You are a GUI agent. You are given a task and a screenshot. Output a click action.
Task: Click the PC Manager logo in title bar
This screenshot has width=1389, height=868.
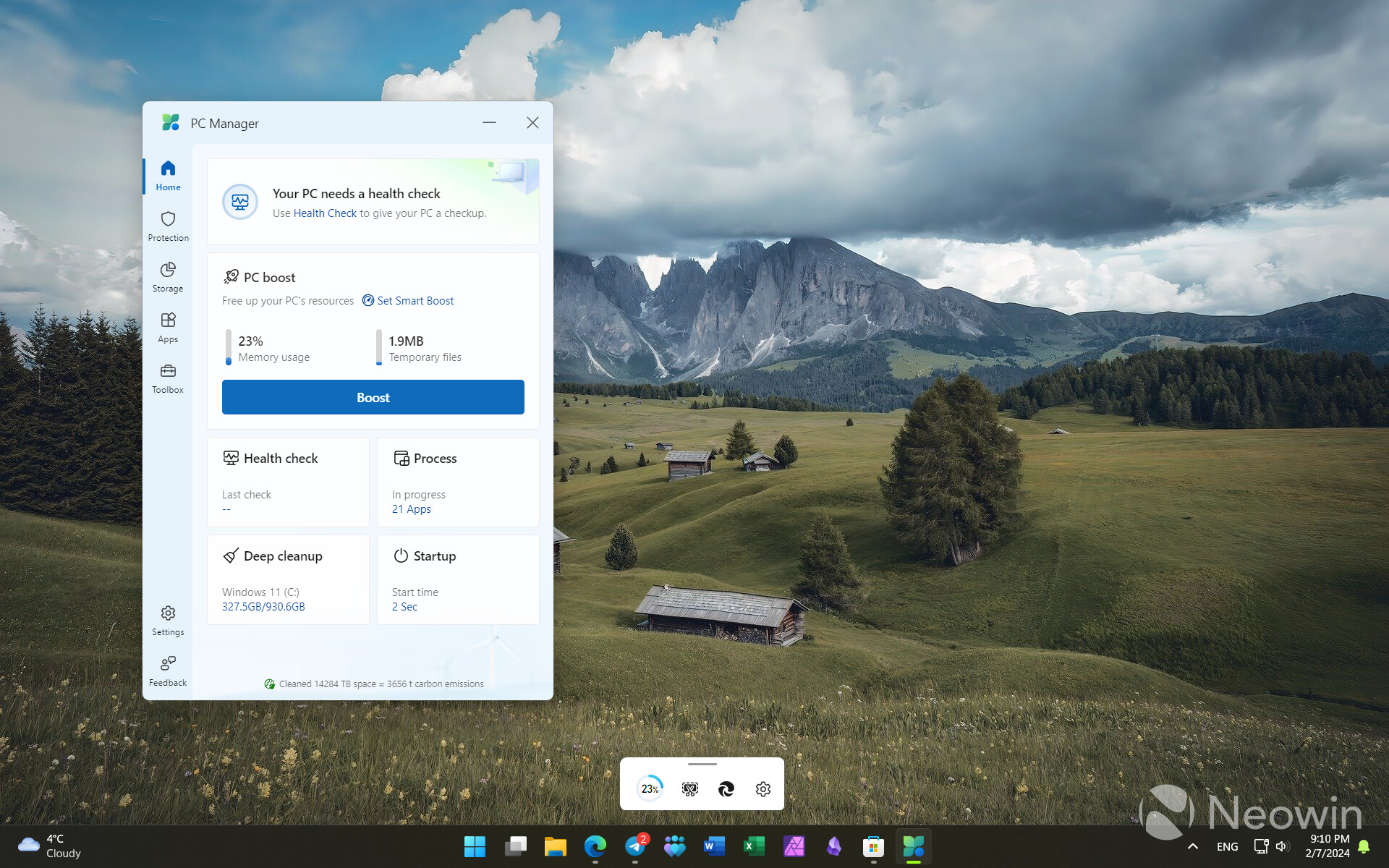(x=171, y=122)
